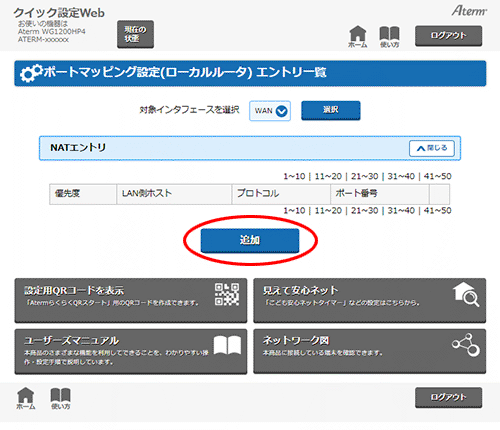Go to entries 31~40 below table
The width and height of the screenshot is (500, 430).
[x=401, y=210]
